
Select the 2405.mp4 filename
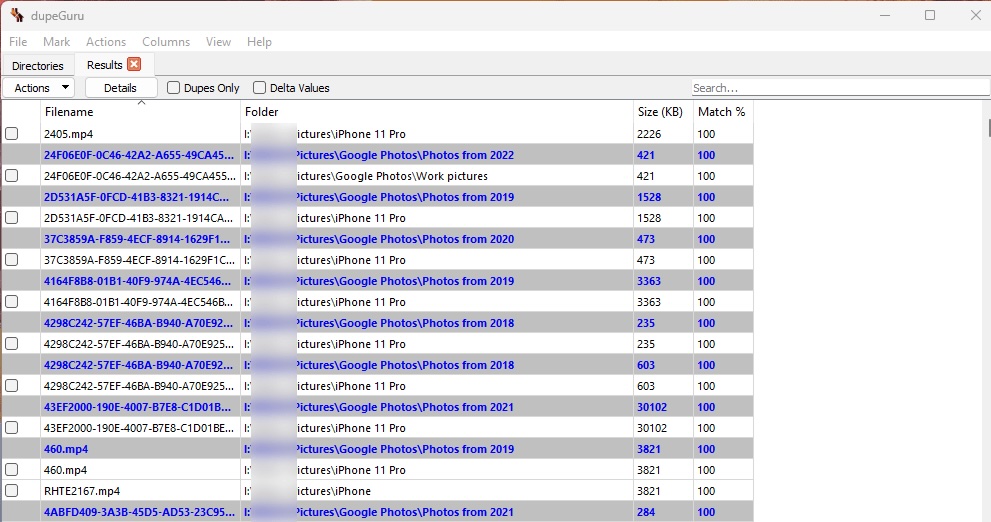pyautogui.click(x=68, y=134)
